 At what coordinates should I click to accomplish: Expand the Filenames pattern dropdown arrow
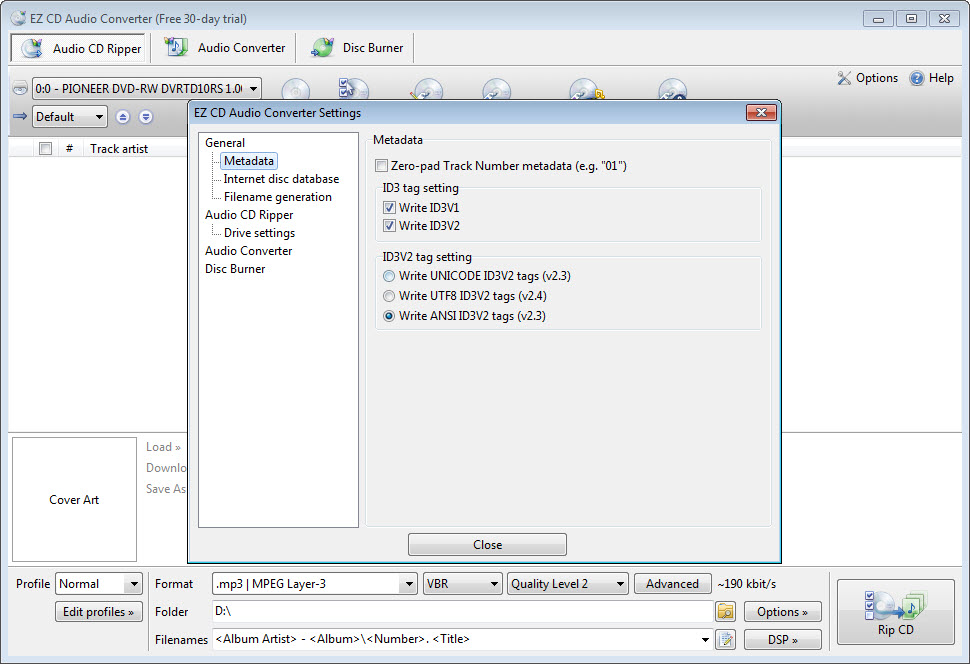705,639
